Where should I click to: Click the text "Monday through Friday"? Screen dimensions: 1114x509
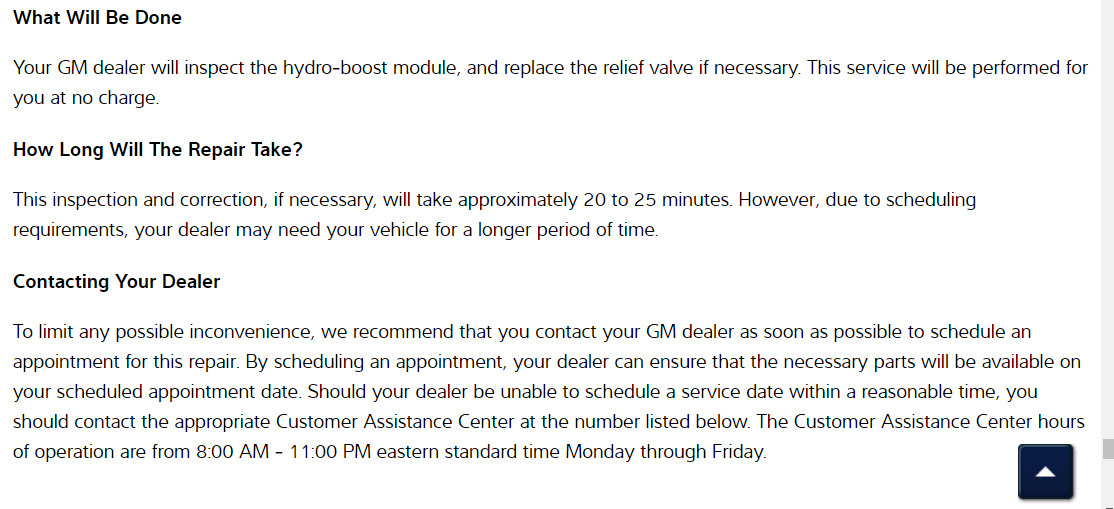coord(665,451)
